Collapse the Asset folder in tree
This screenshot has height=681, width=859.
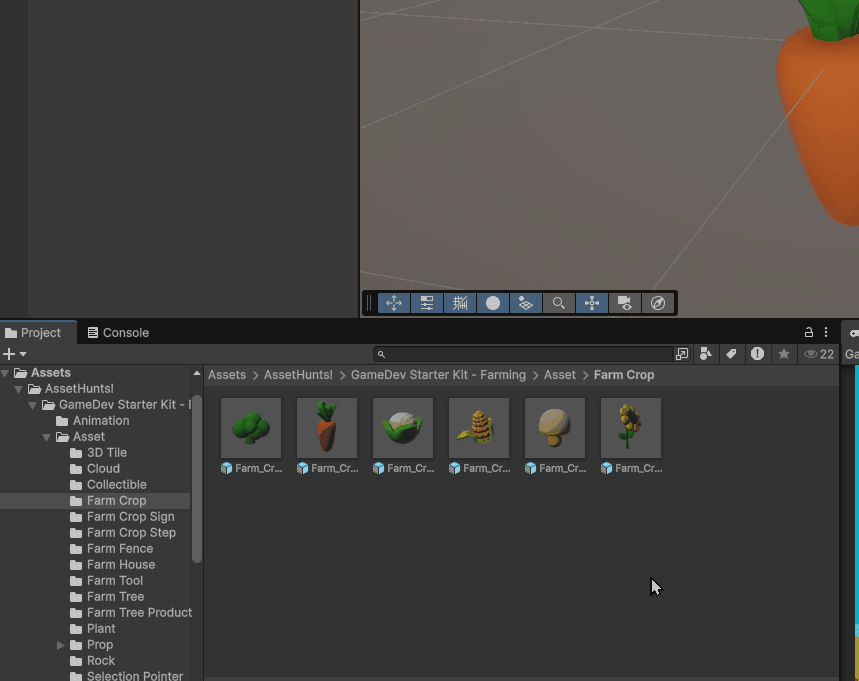click(47, 437)
